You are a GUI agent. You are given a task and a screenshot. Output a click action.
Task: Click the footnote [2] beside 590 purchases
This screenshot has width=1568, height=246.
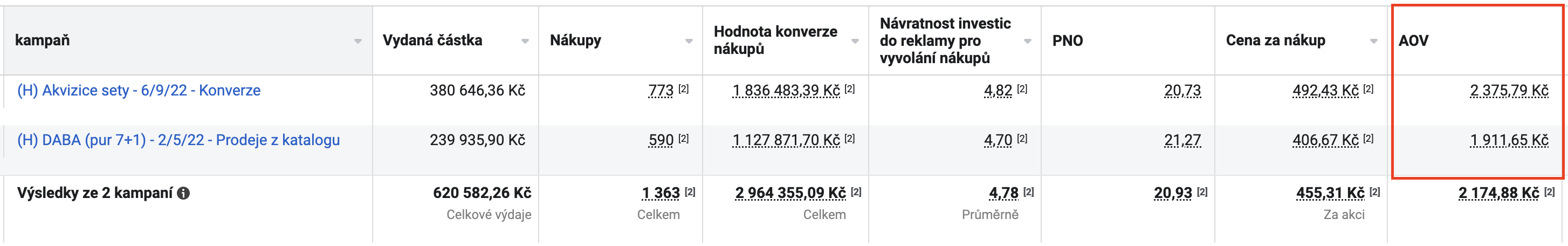point(684,139)
